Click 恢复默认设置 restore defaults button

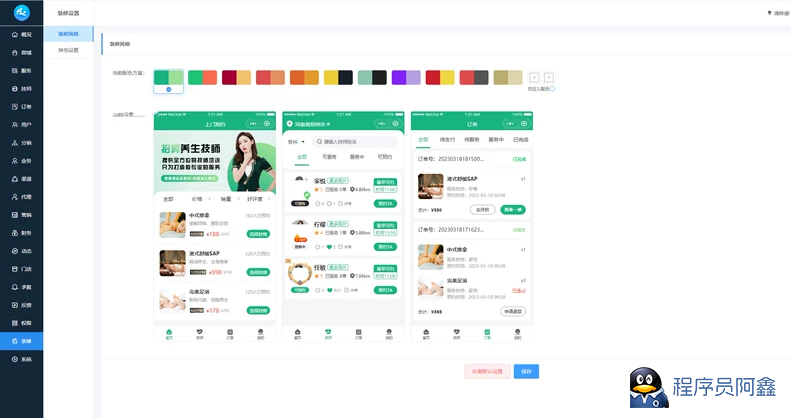(487, 371)
